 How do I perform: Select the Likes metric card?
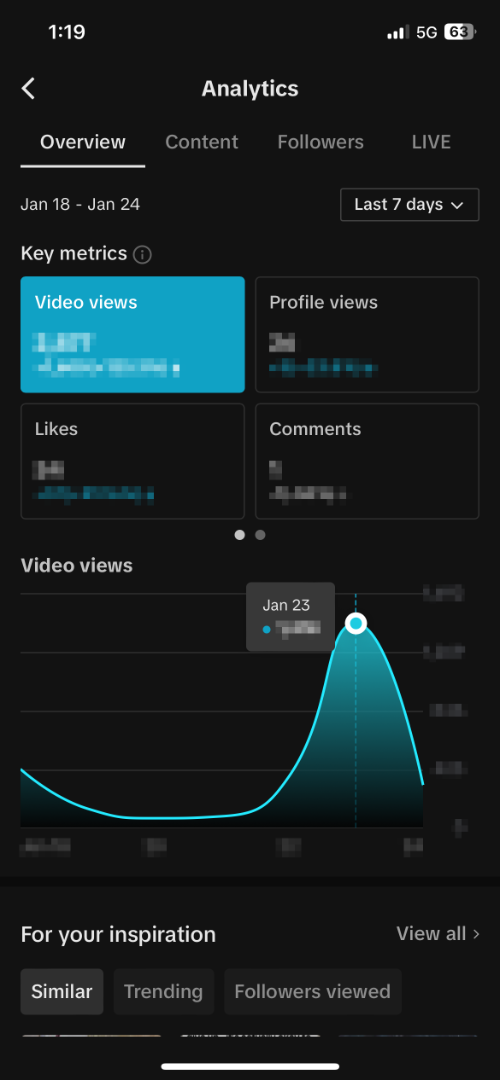[x=133, y=461]
